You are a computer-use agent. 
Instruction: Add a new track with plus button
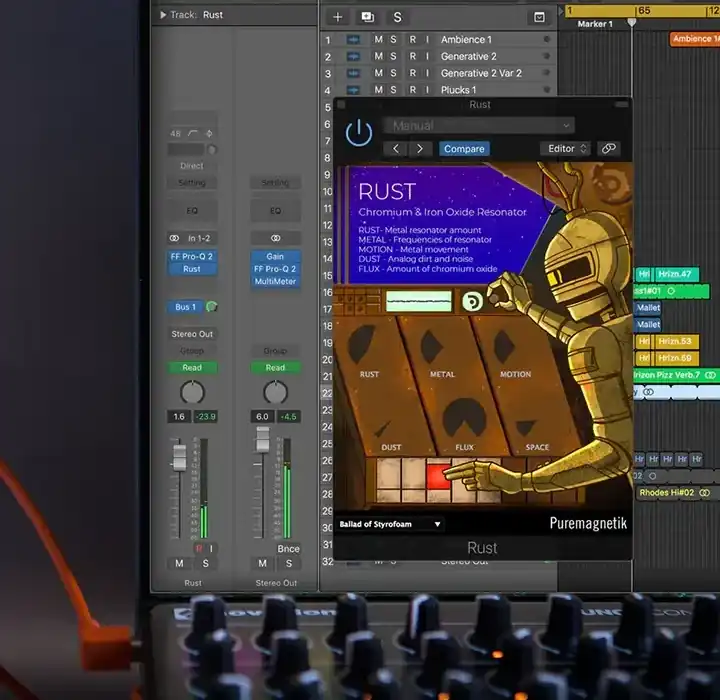[x=338, y=17]
